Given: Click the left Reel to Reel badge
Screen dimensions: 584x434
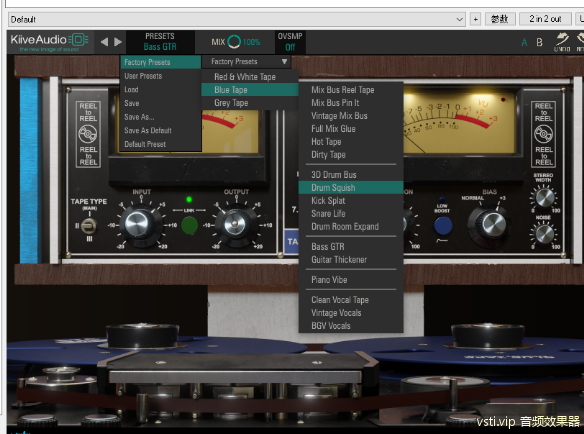Looking at the screenshot, I should pos(88,134).
